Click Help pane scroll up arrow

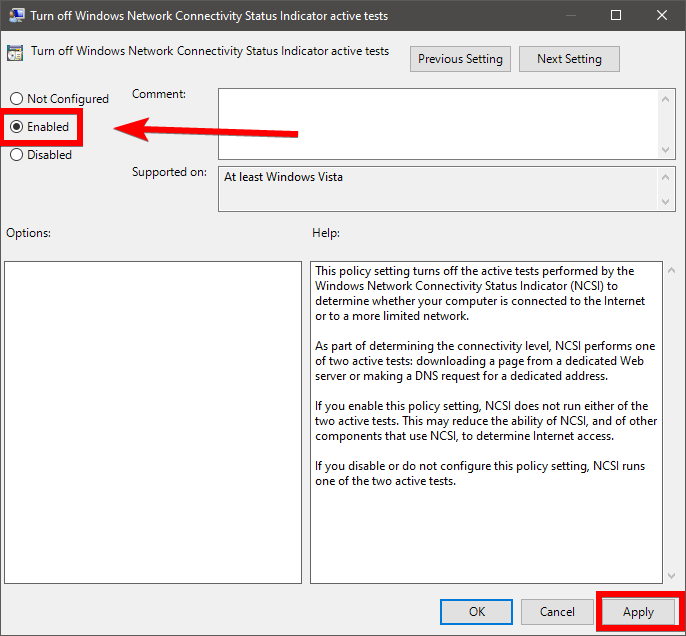672,271
